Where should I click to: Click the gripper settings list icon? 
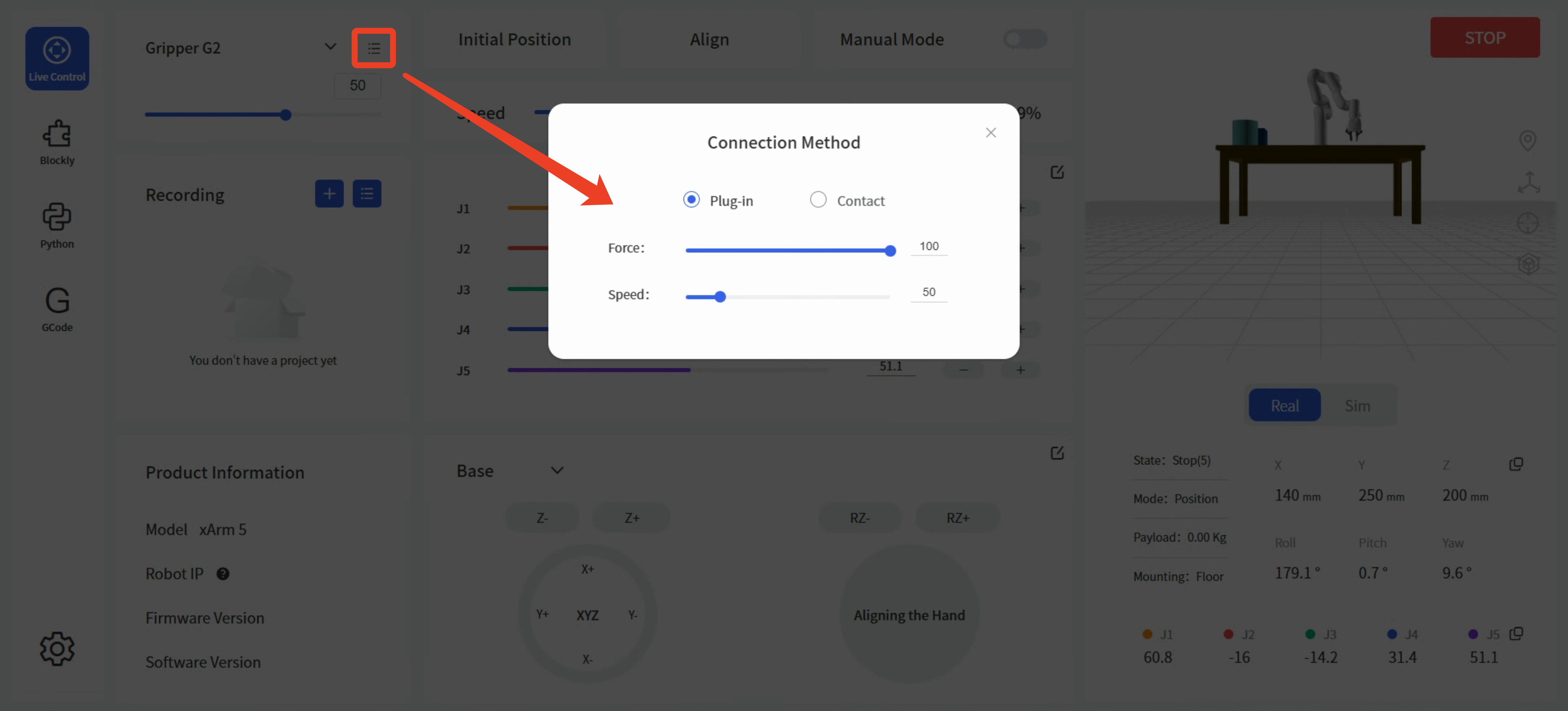point(374,48)
